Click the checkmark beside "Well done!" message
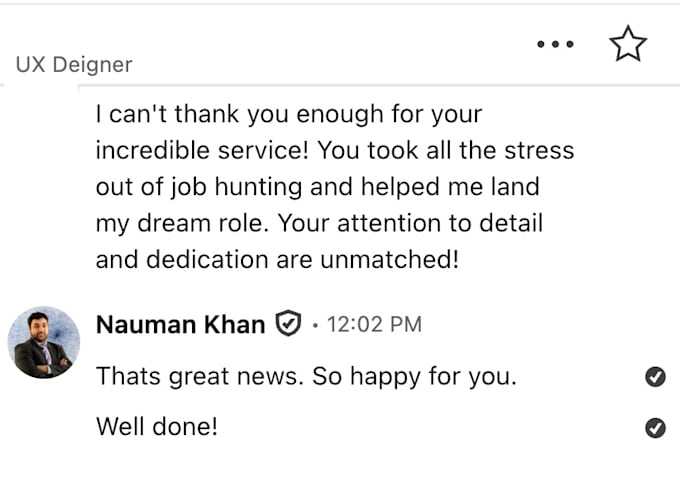Image resolution: width=680 pixels, height=503 pixels. pyautogui.click(x=655, y=428)
